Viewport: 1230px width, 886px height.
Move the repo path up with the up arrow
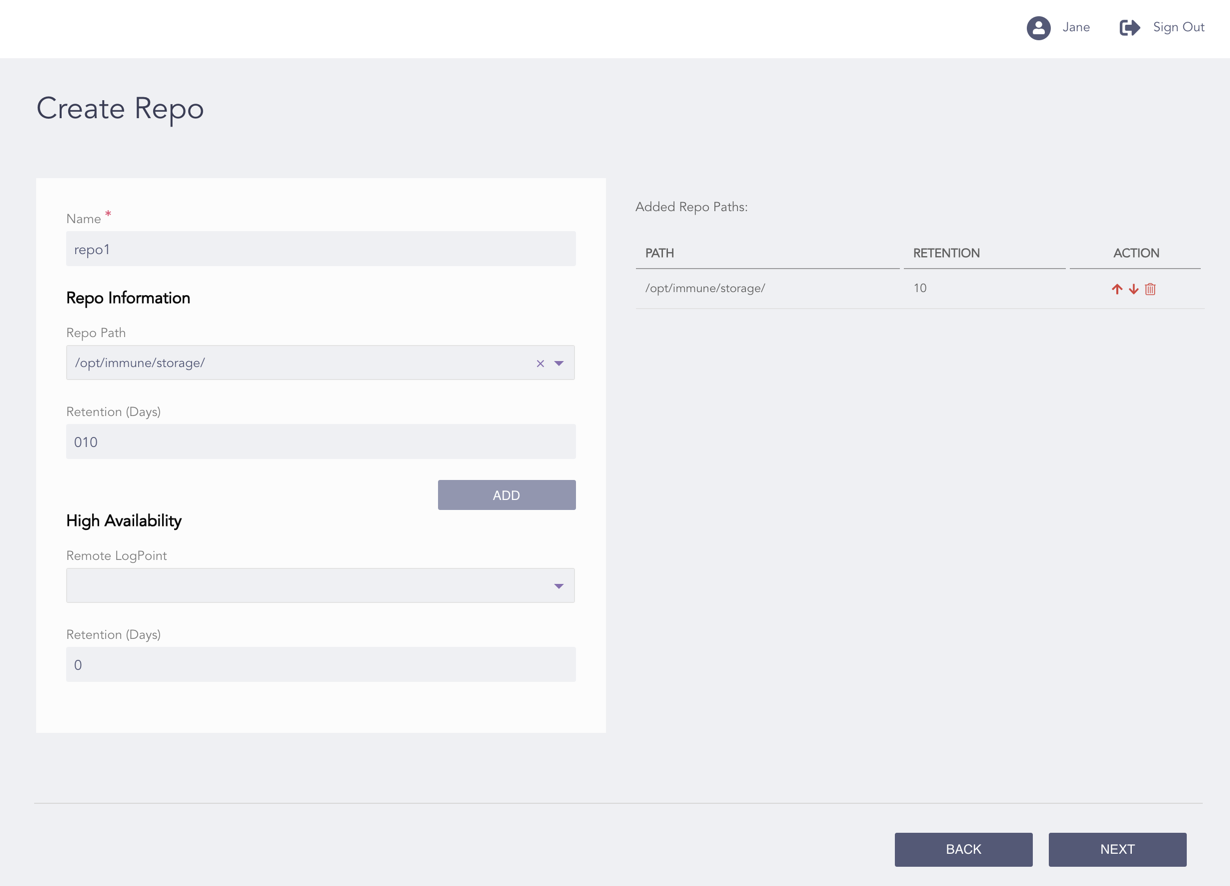(x=1117, y=289)
